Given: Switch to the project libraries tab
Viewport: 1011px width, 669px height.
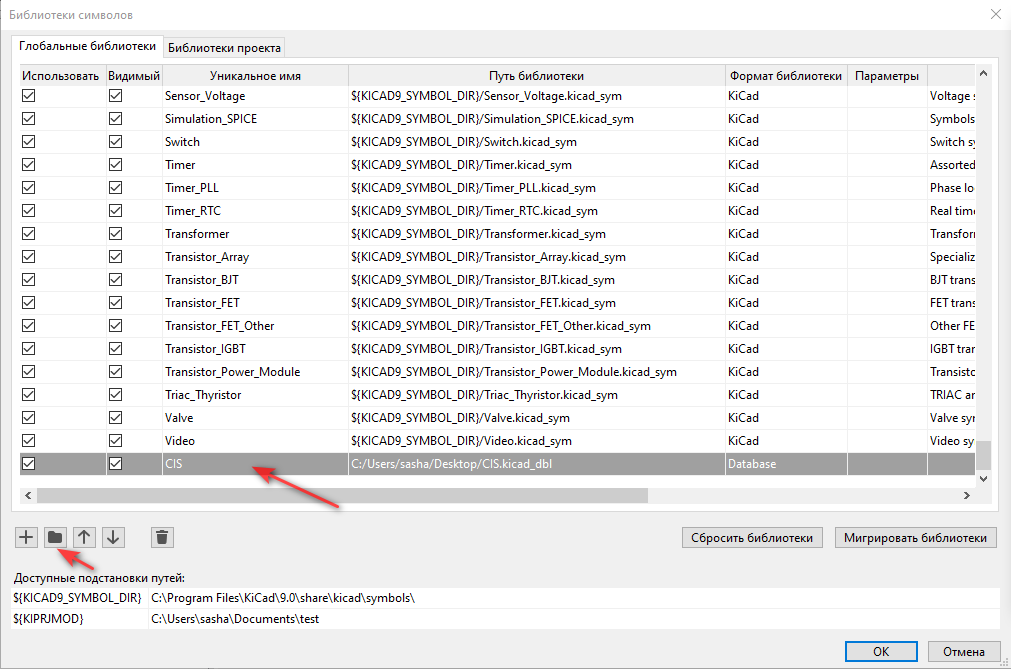Looking at the screenshot, I should (x=225, y=47).
